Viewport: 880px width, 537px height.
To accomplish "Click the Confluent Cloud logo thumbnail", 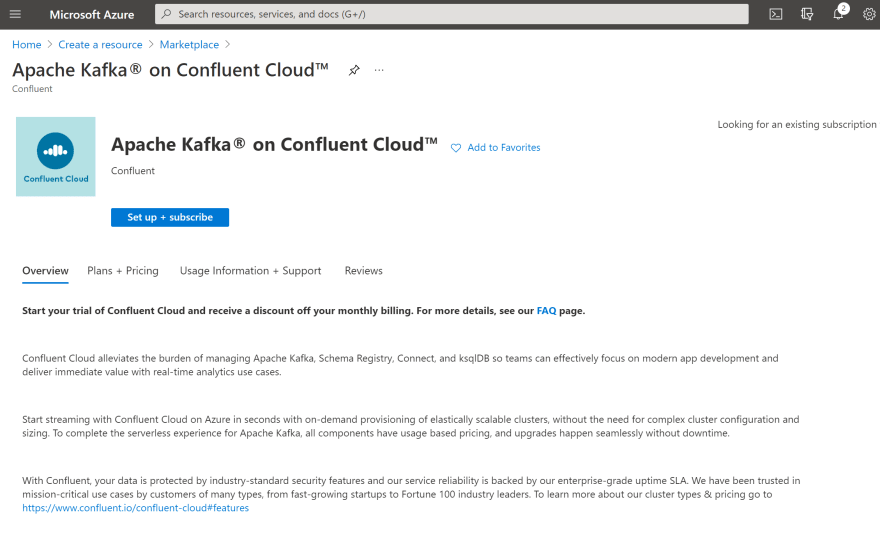I will tap(56, 157).
